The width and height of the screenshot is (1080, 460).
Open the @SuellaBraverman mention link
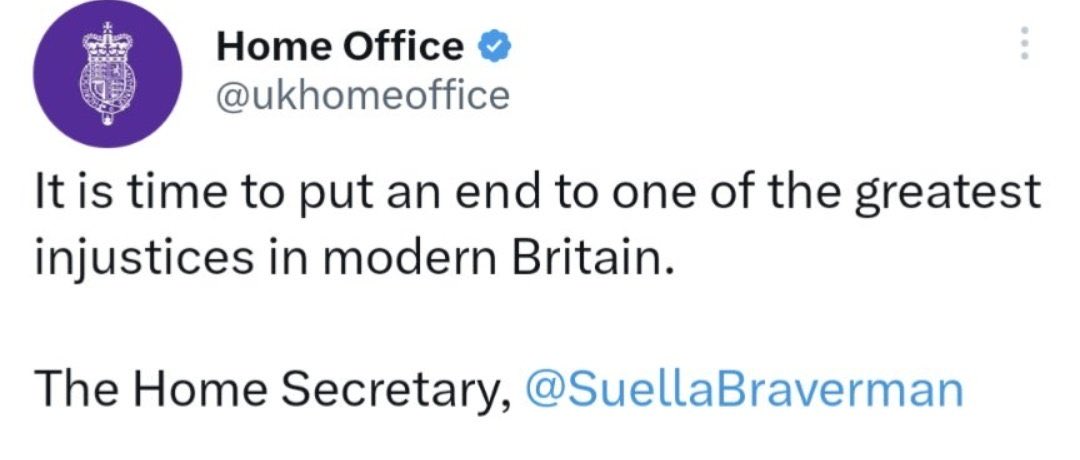click(744, 389)
